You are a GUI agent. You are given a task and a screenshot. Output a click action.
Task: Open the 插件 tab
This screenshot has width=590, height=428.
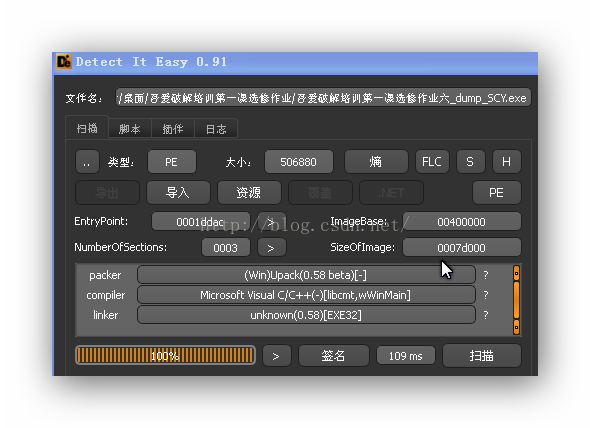(173, 129)
